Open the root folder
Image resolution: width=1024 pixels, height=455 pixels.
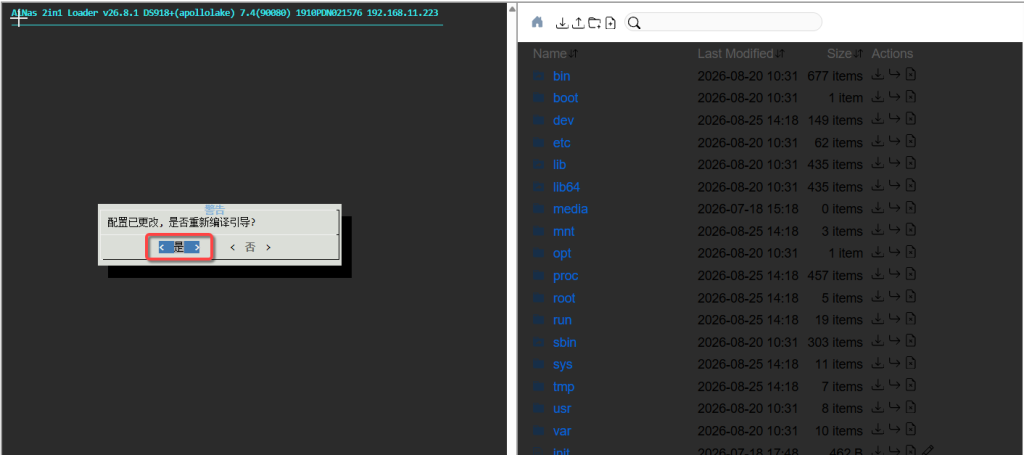click(x=564, y=298)
